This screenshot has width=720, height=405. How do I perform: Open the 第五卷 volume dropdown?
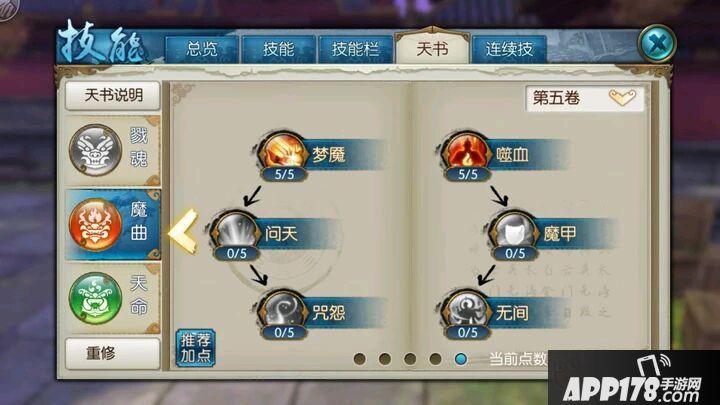coord(585,98)
